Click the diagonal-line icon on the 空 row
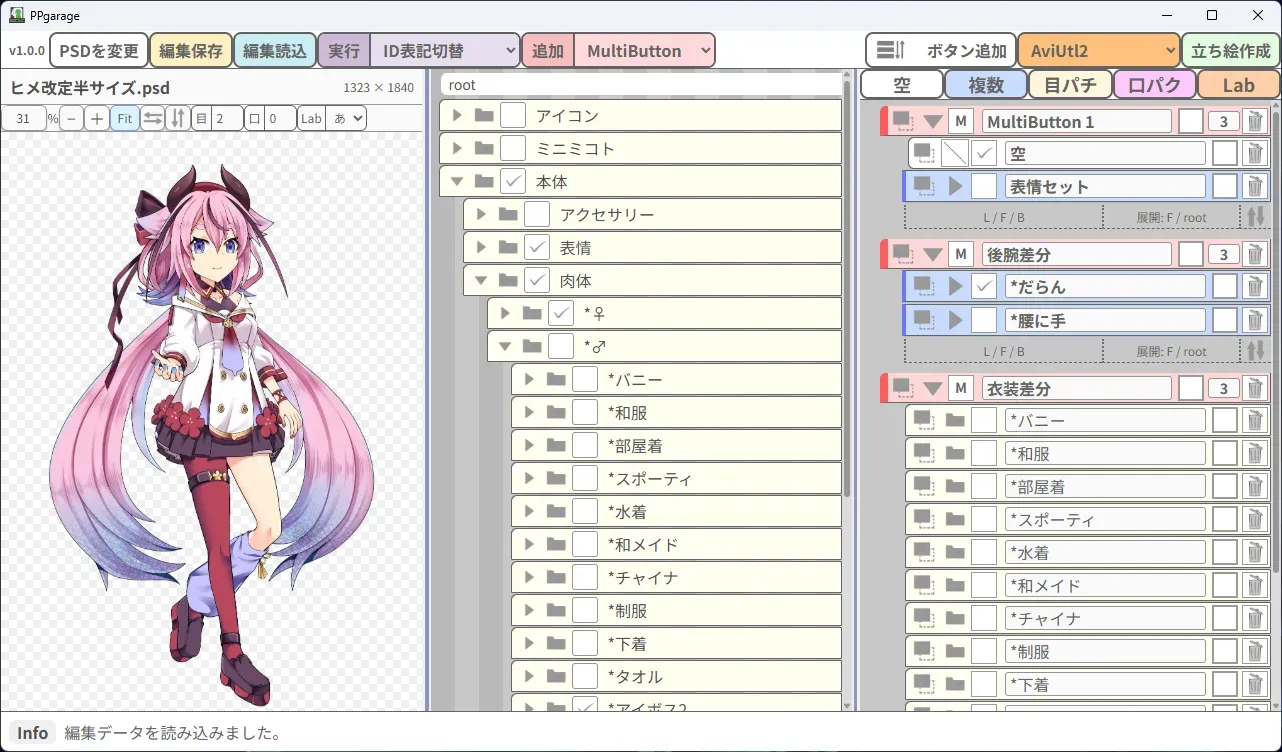Image resolution: width=1282 pixels, height=752 pixels. coord(954,154)
